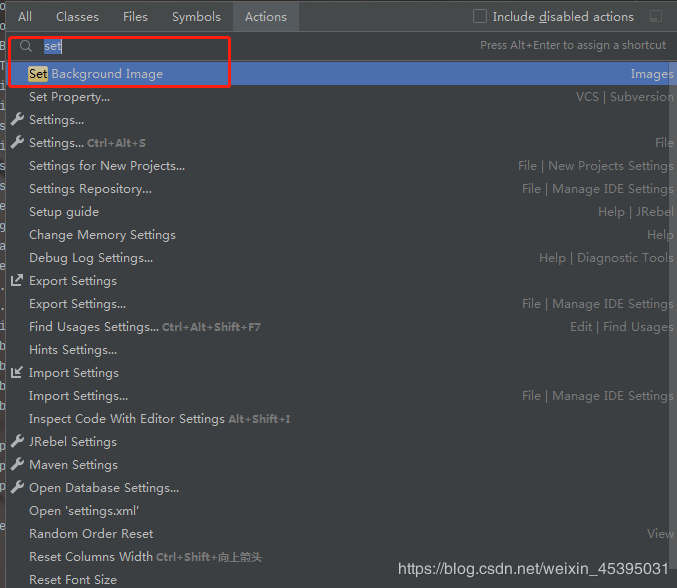The width and height of the screenshot is (677, 588).
Task: Open the Symbols tab
Action: (196, 16)
